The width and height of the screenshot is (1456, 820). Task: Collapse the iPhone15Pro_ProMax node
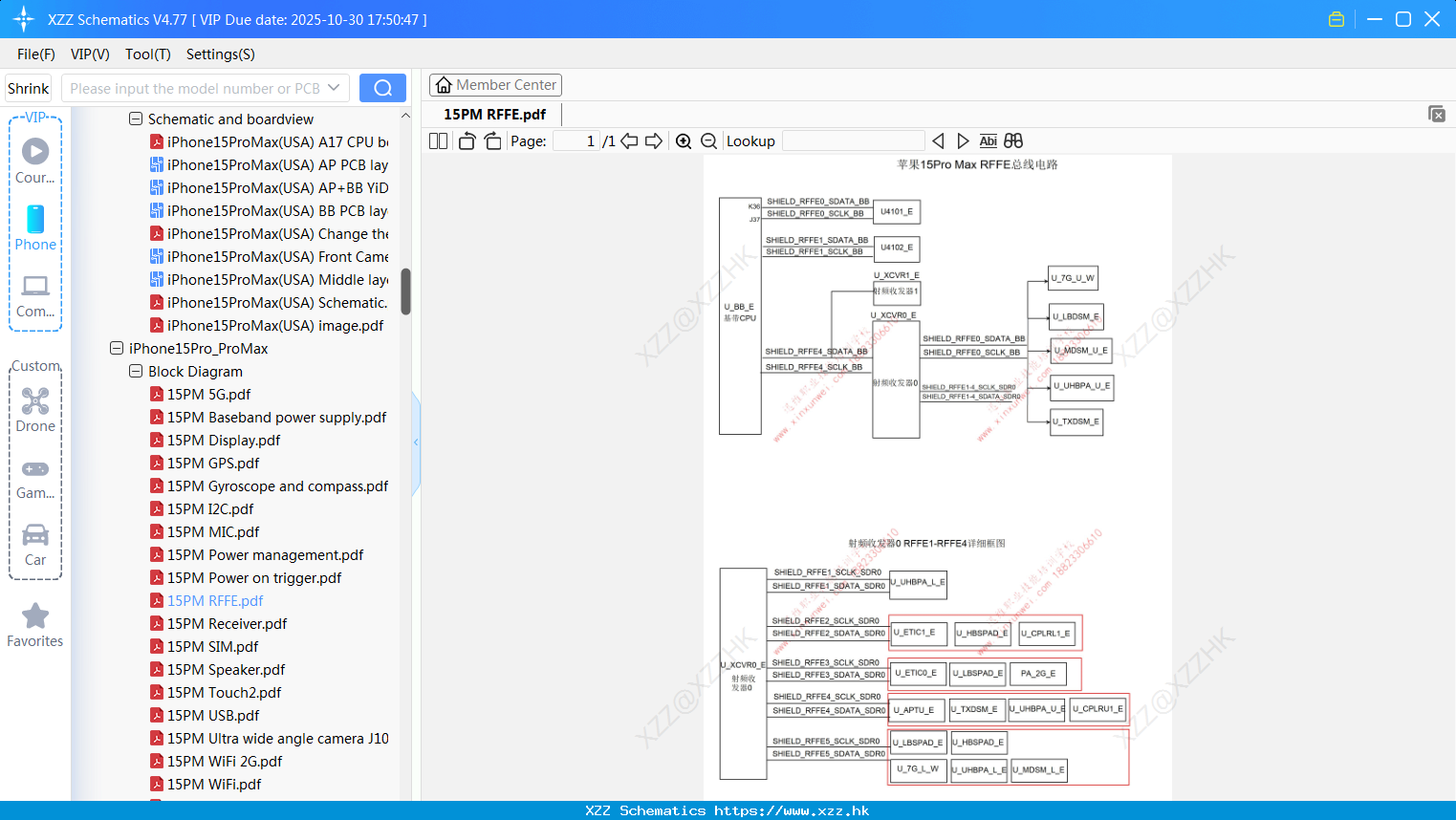(x=117, y=349)
